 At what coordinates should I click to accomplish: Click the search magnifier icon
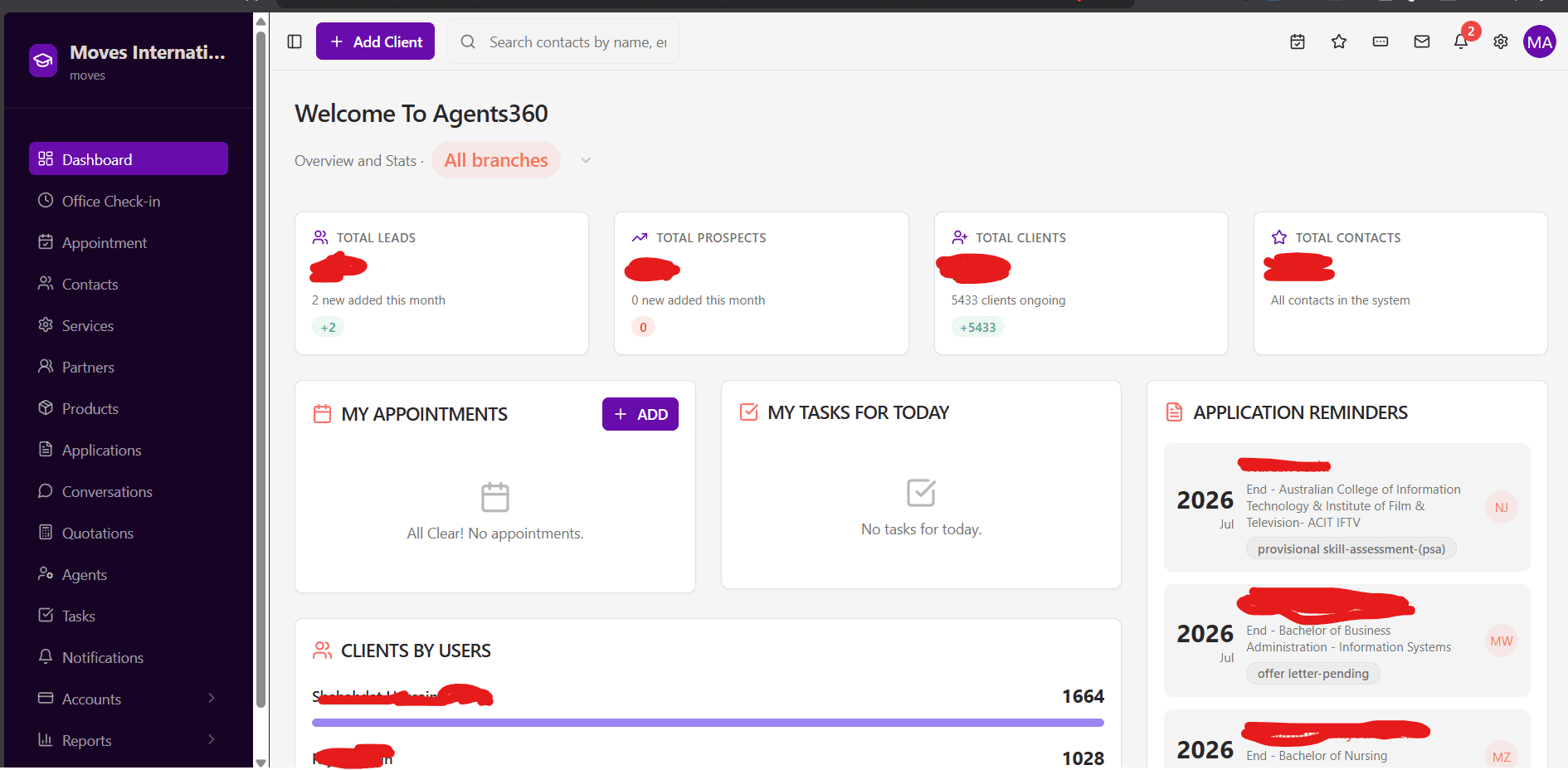pos(468,41)
